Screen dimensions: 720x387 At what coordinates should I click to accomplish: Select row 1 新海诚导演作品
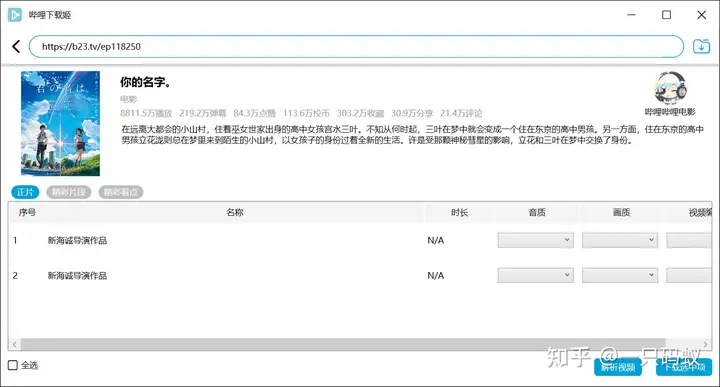tap(77, 241)
